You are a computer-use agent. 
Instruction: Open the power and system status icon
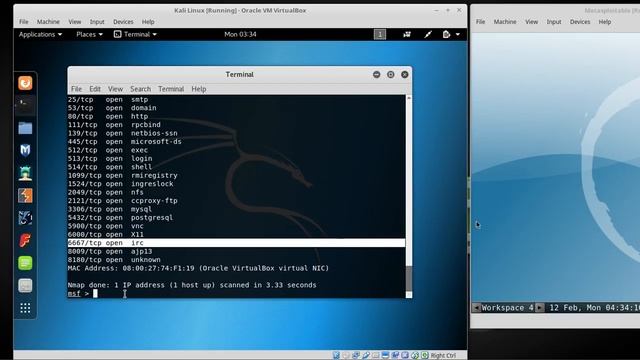click(446, 34)
